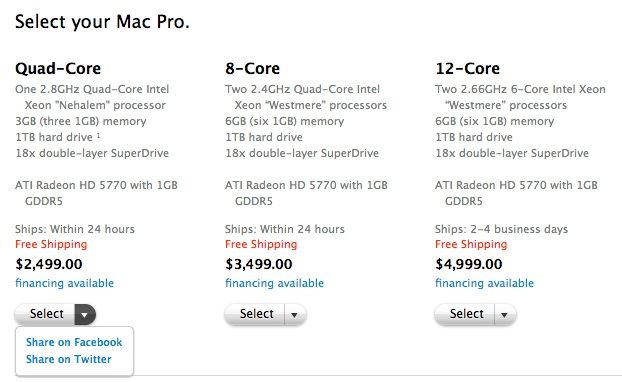Image resolution: width=622 pixels, height=382 pixels.
Task: Click the 8-Core heading
Action: click(252, 68)
